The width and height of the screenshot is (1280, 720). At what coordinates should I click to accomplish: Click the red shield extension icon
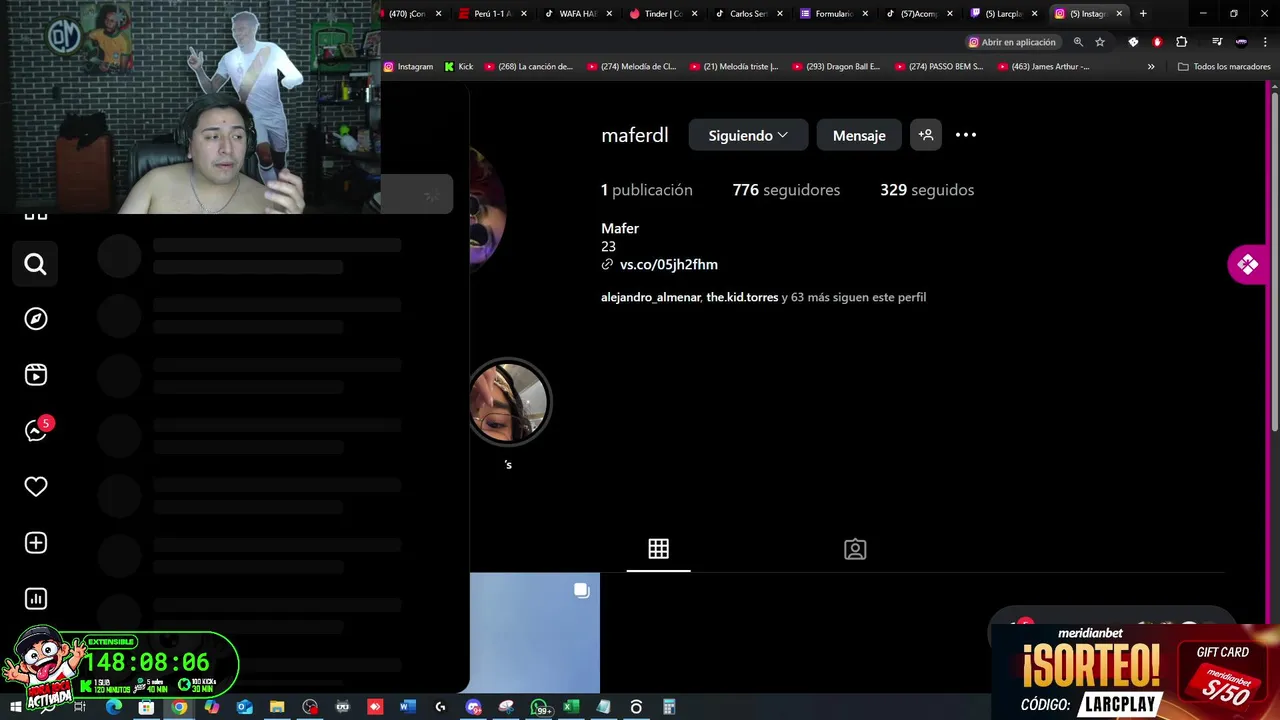(x=1157, y=42)
